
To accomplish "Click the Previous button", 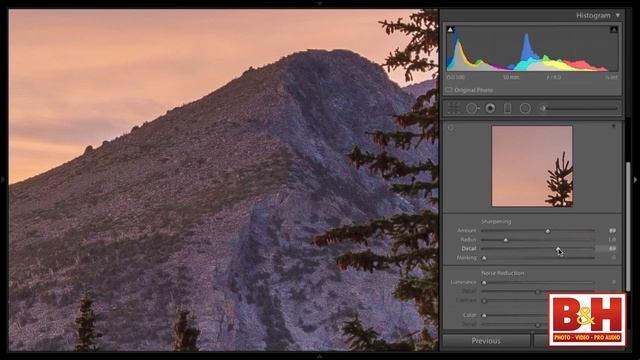I will pos(486,340).
